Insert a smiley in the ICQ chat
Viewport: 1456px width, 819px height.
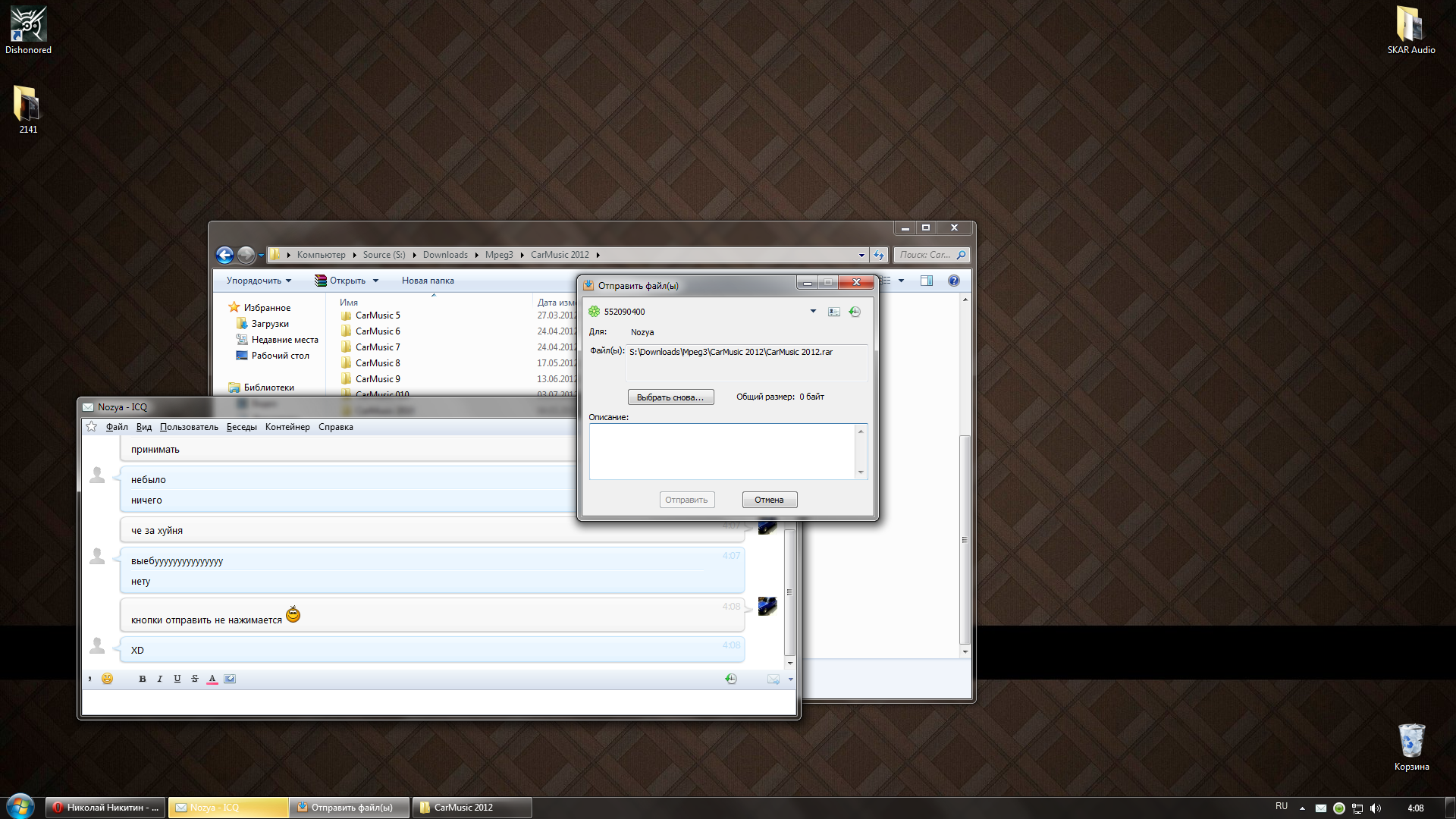(107, 679)
